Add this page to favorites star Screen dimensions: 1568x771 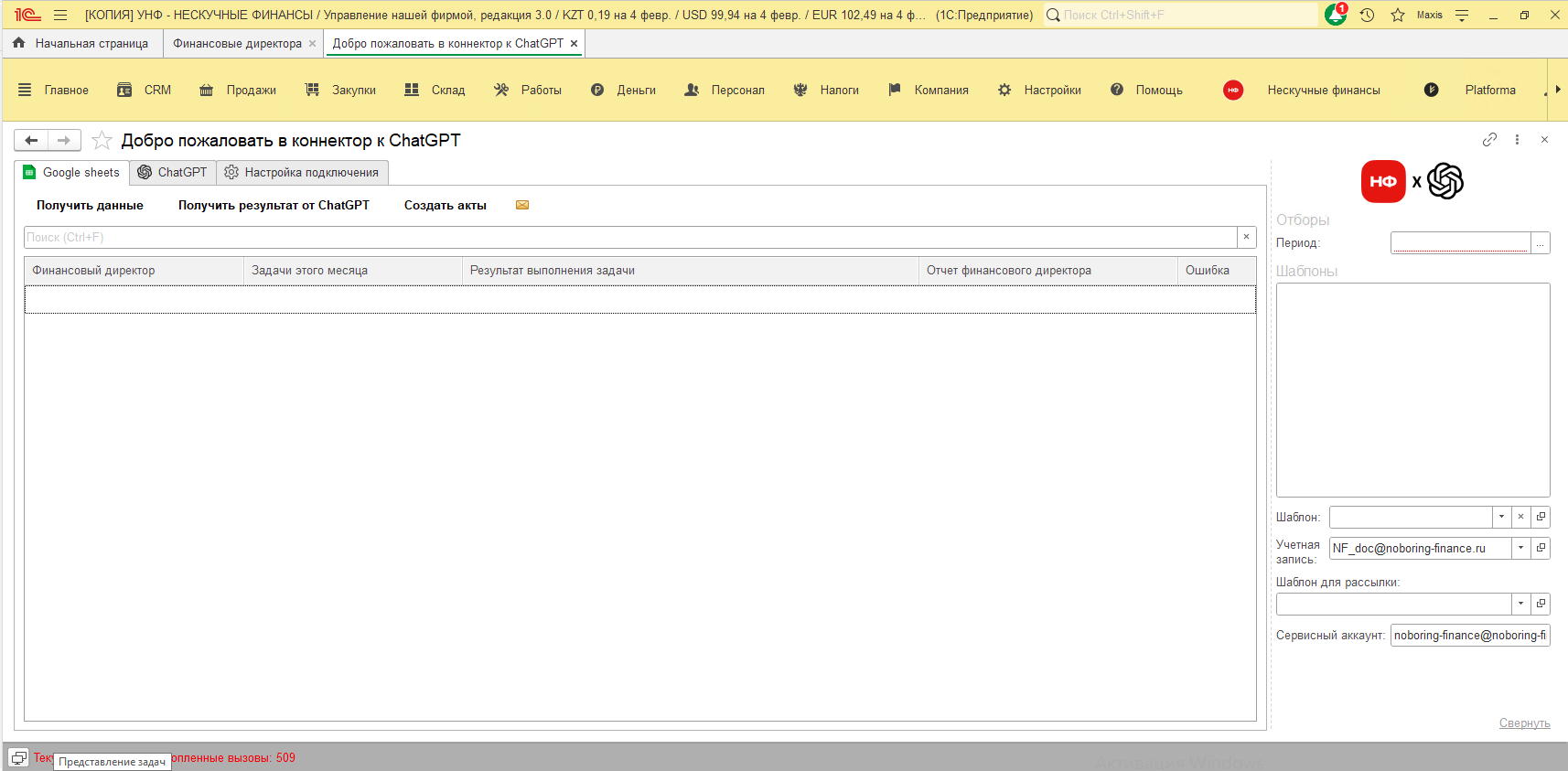pos(102,141)
